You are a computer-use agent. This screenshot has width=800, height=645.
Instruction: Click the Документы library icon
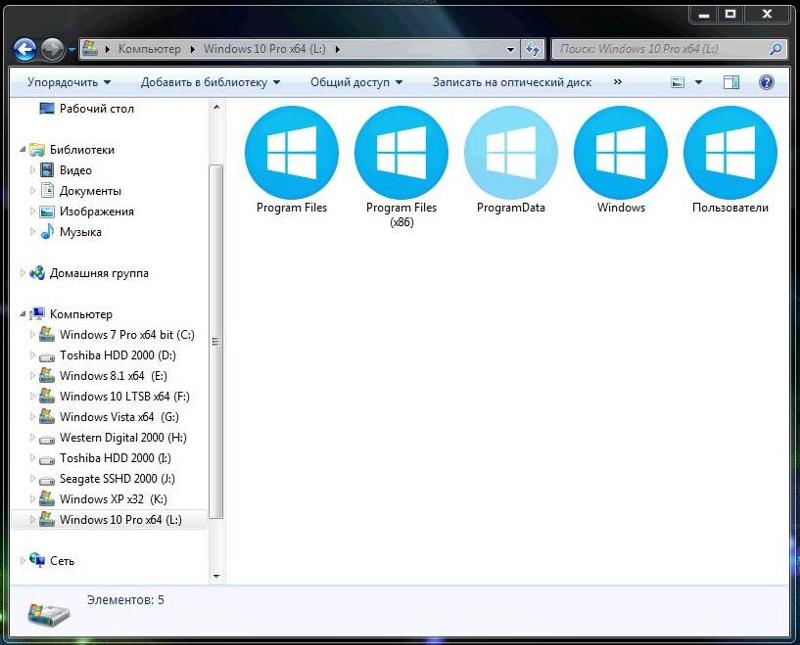[x=47, y=190]
